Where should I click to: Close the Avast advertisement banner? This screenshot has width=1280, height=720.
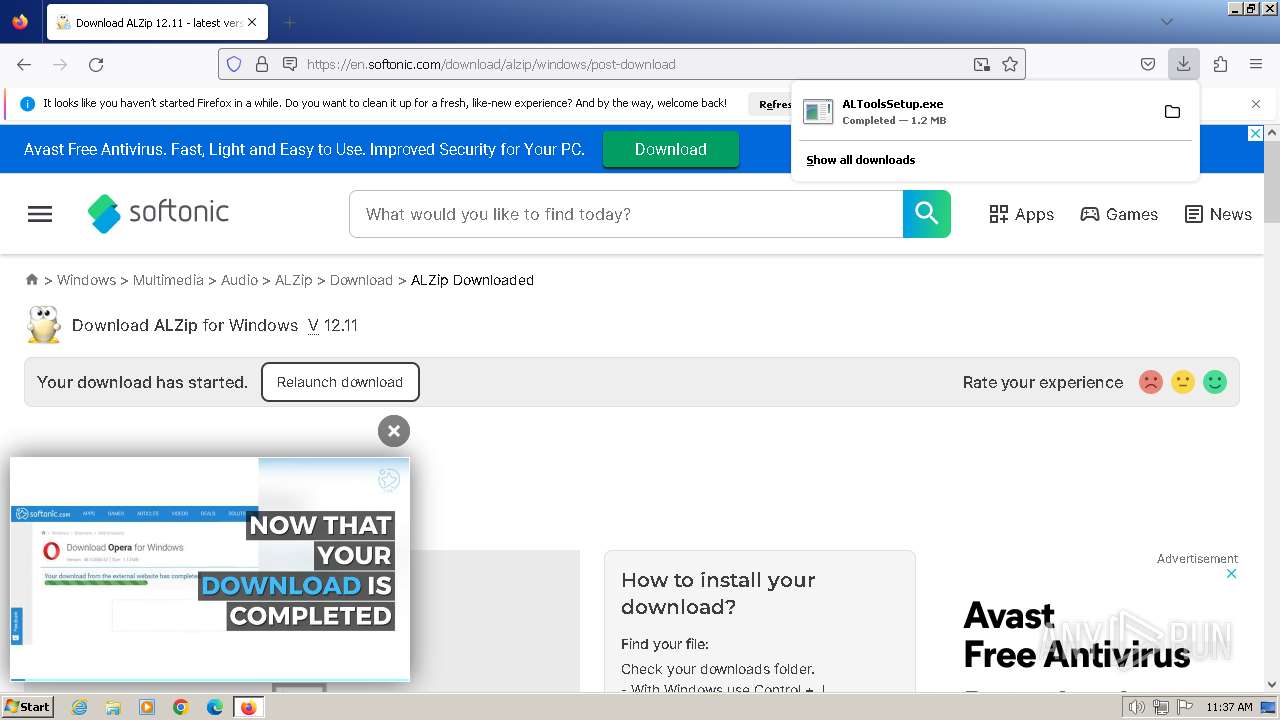pos(1256,133)
